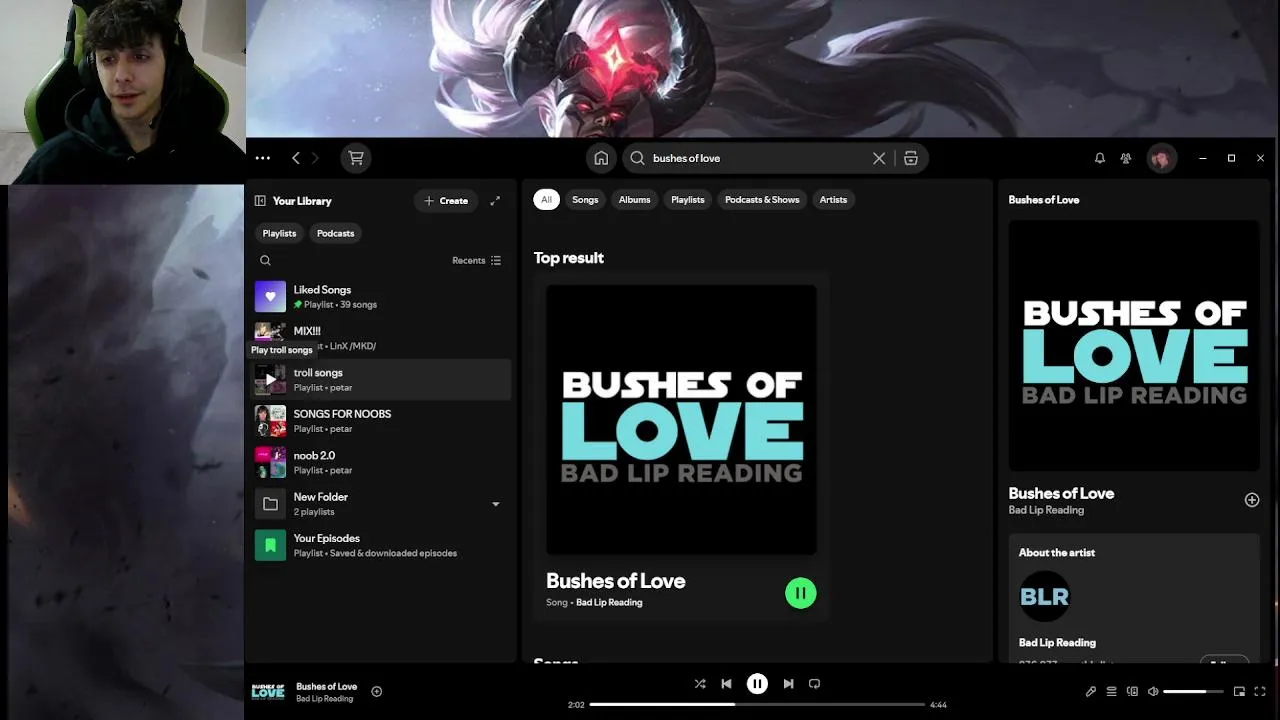1280x720 pixels.
Task: Open Friend Activity icon
Action: pos(1126,158)
